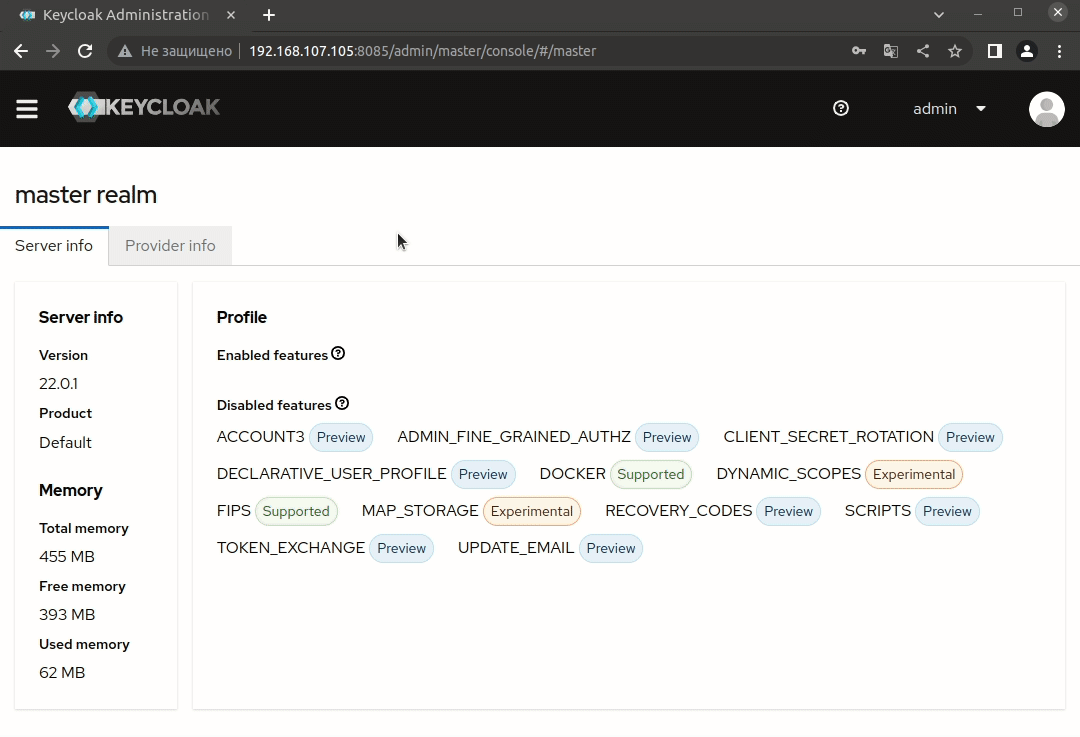Click the RECOVERY_CODES Preview badge
The image size is (1080, 737).
(788, 512)
